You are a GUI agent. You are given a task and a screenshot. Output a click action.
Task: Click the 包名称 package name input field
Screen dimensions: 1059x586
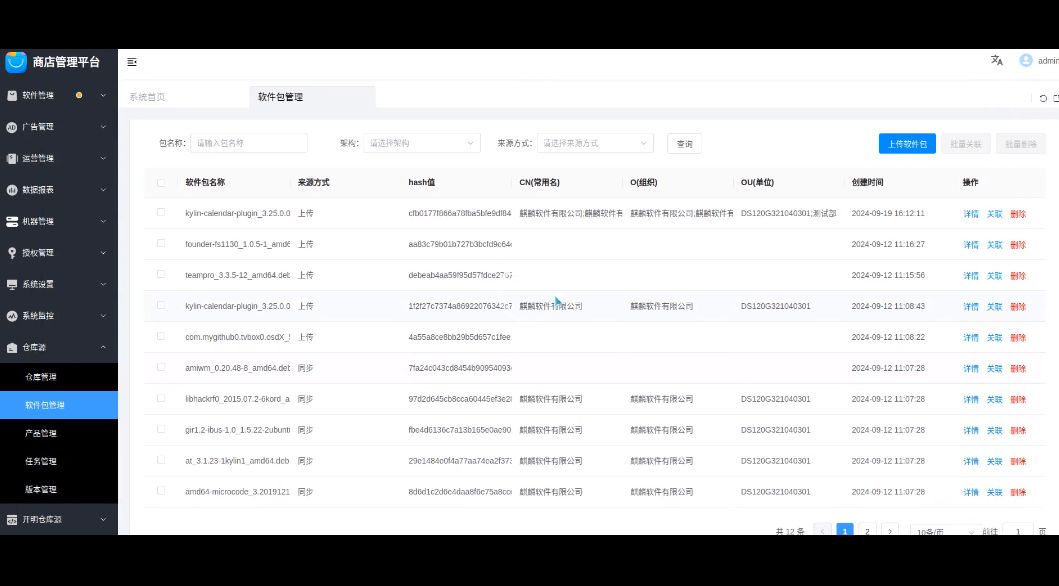pyautogui.click(x=249, y=143)
